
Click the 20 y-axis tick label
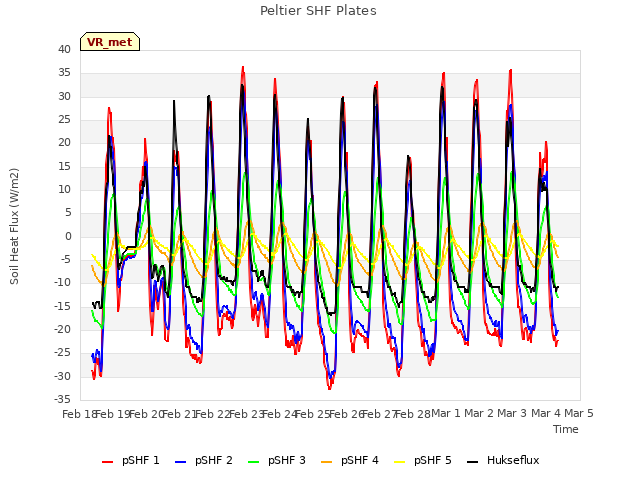tap(64, 142)
